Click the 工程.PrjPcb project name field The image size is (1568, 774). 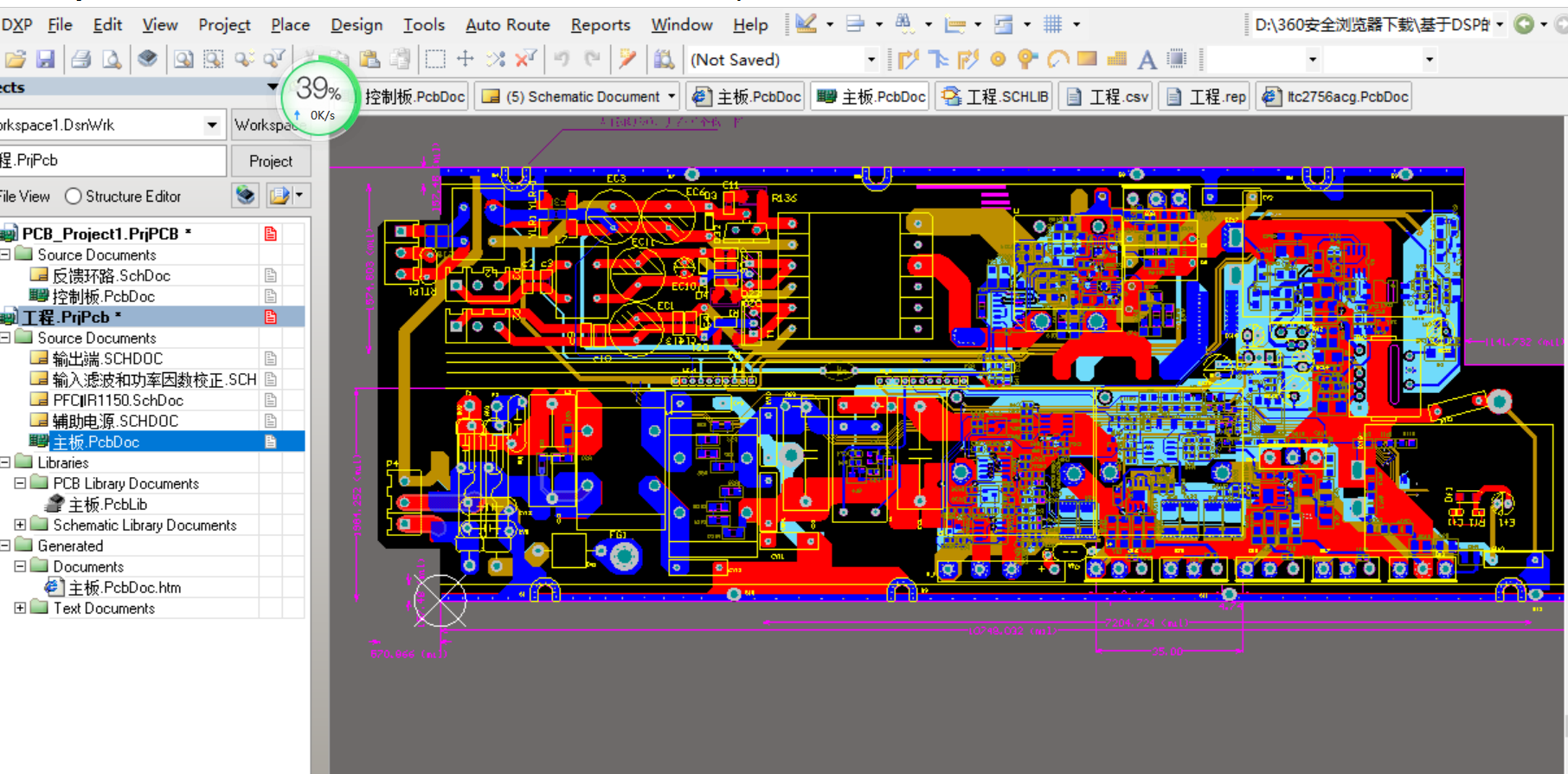tap(112, 160)
